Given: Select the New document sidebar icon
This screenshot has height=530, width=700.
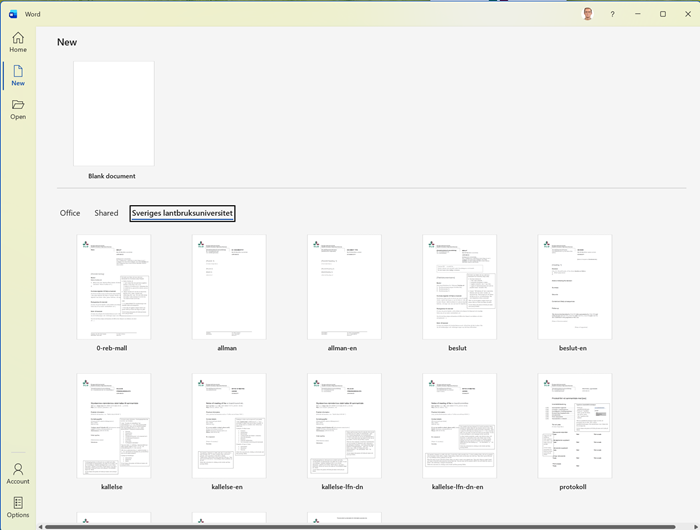Looking at the screenshot, I should [x=18, y=75].
